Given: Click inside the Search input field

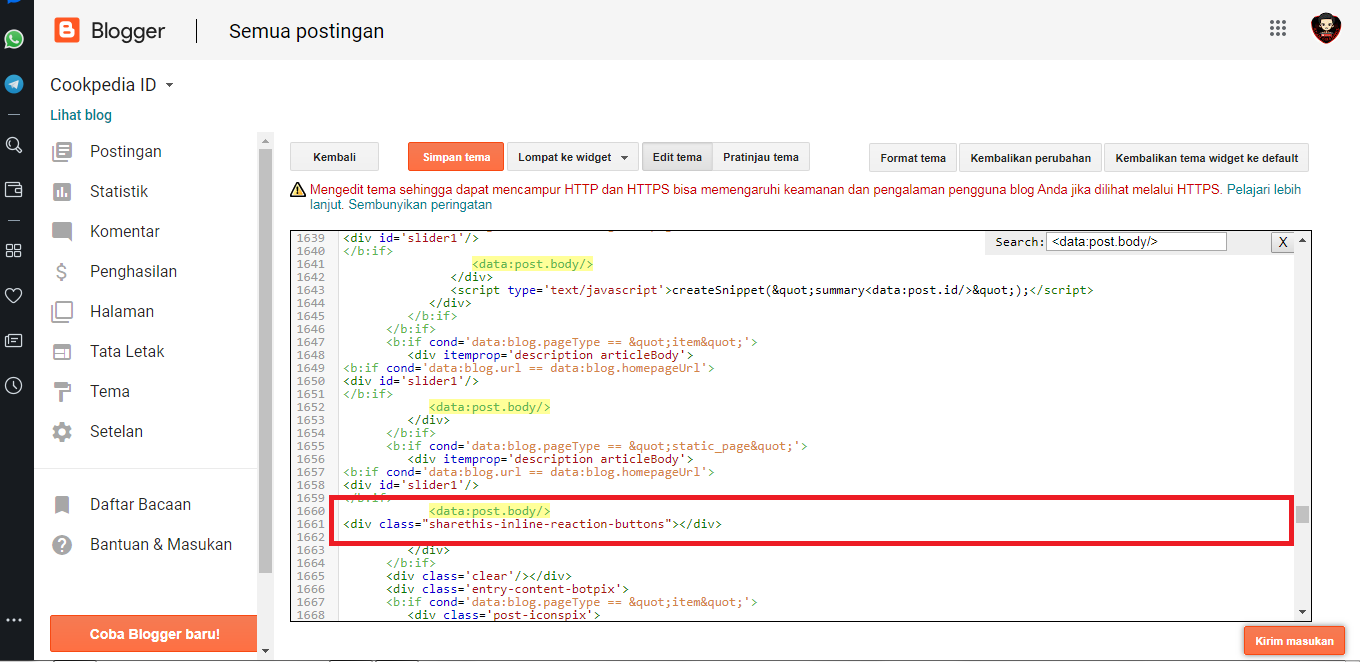Looking at the screenshot, I should click(x=1136, y=242).
